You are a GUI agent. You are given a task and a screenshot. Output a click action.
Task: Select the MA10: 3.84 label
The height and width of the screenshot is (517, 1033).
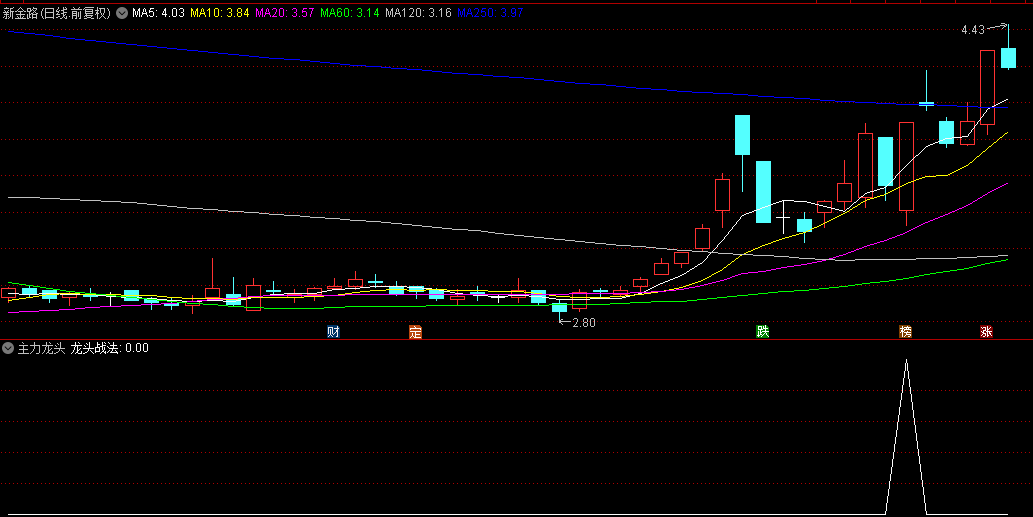click(x=220, y=13)
